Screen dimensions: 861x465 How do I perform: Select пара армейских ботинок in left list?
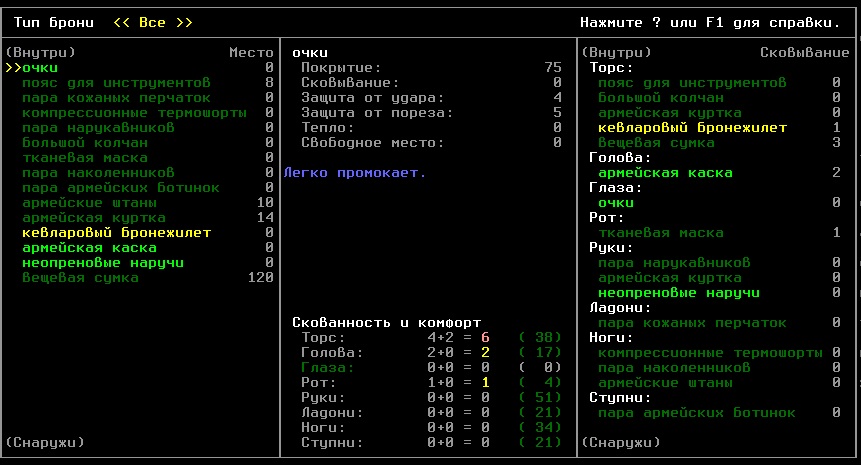pyautogui.click(x=121, y=188)
